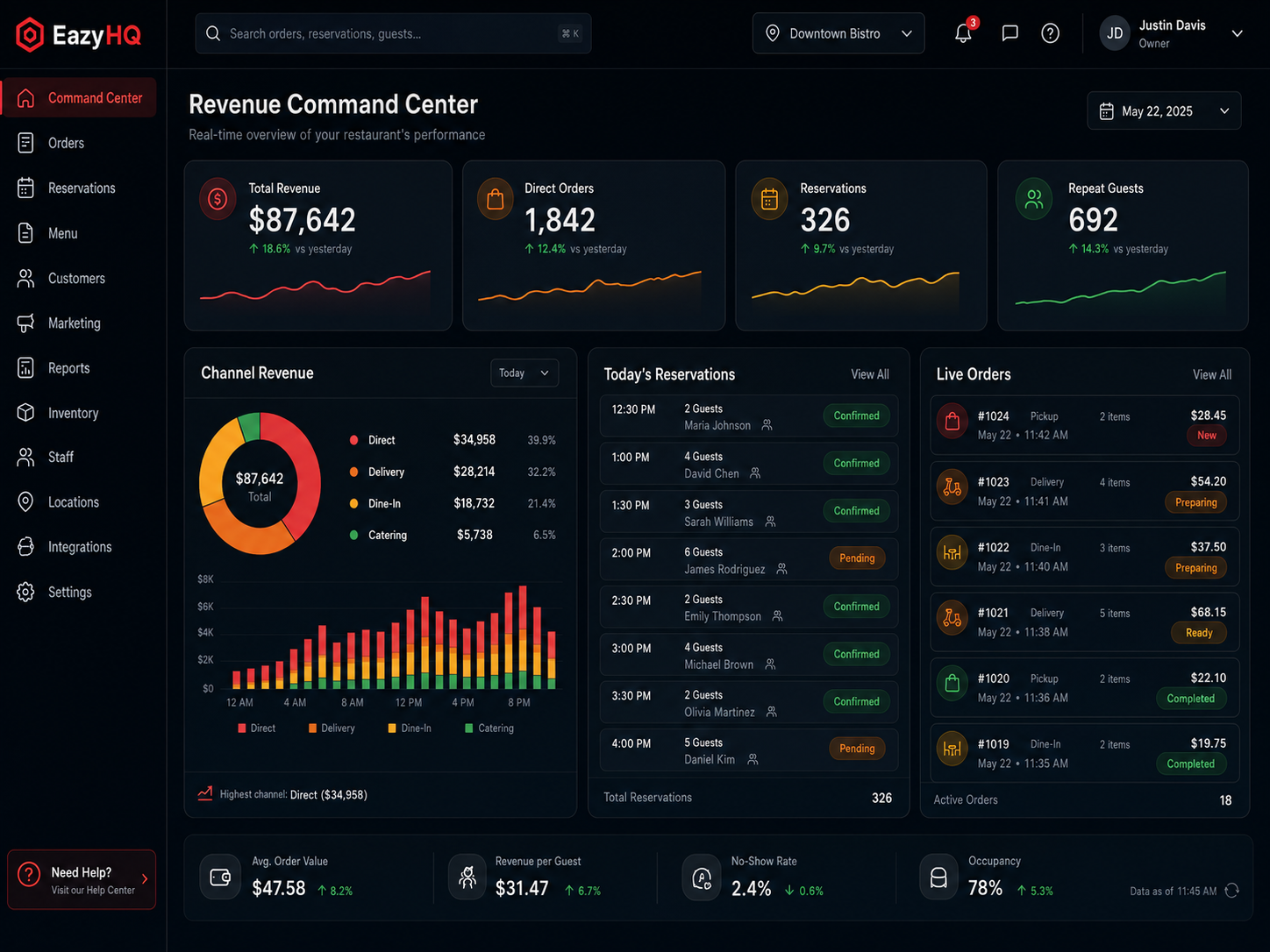Click guest profile icon next to James Rodriguez
The image size is (1270, 952).
click(781, 569)
